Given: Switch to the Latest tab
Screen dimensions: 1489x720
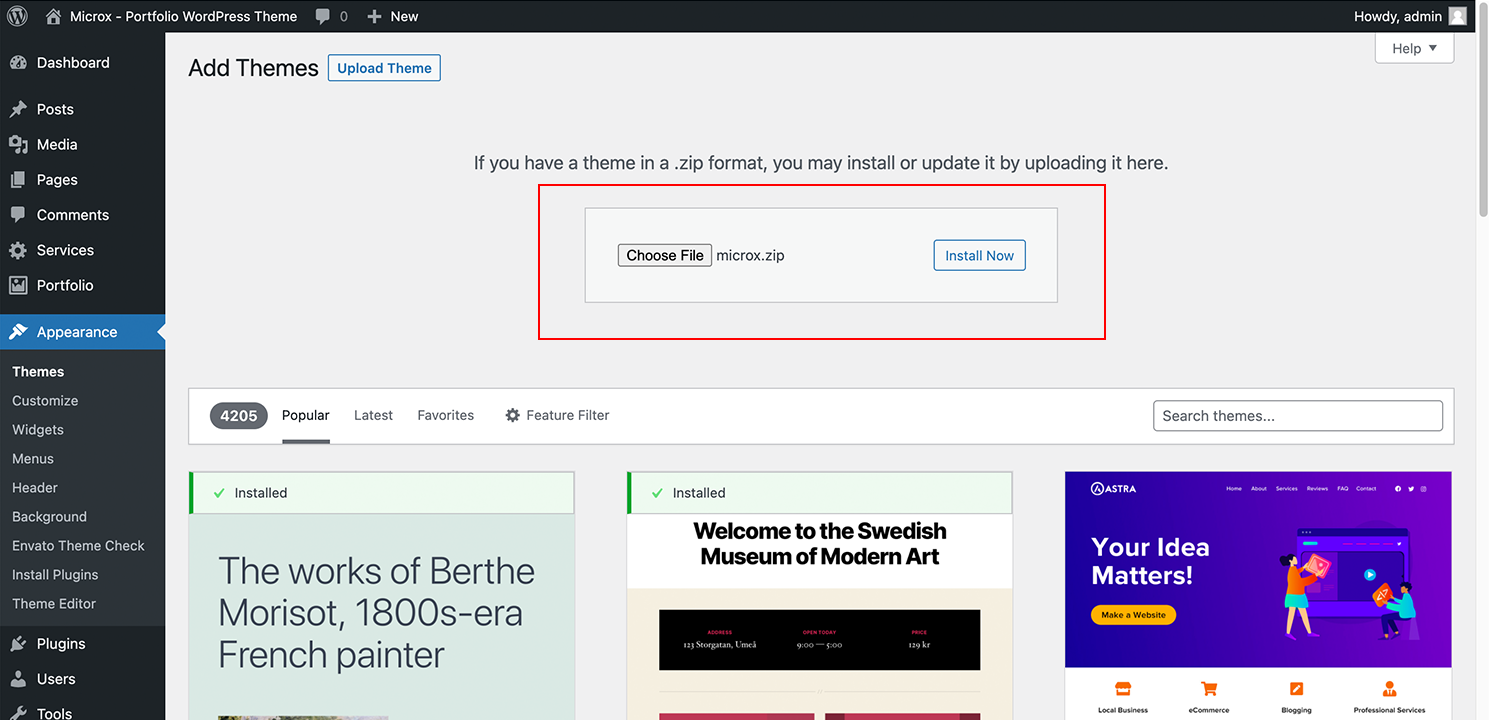Looking at the screenshot, I should tap(373, 415).
